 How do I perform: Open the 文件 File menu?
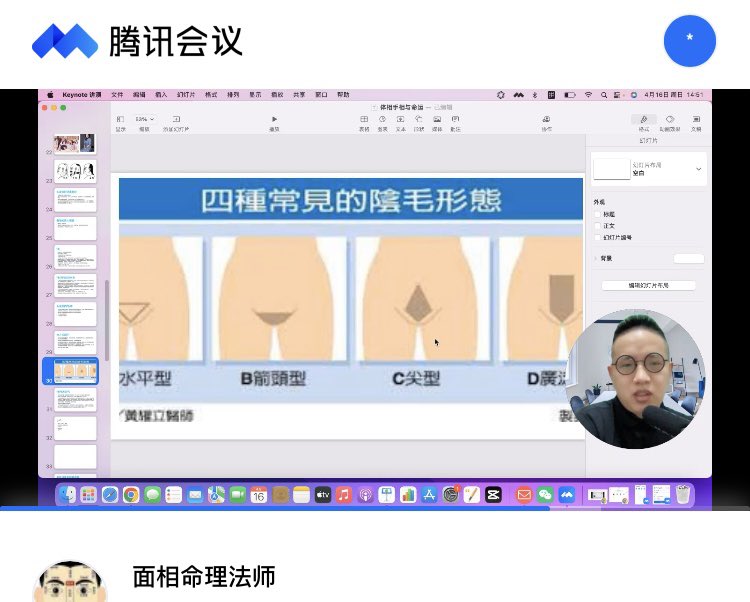point(117,95)
